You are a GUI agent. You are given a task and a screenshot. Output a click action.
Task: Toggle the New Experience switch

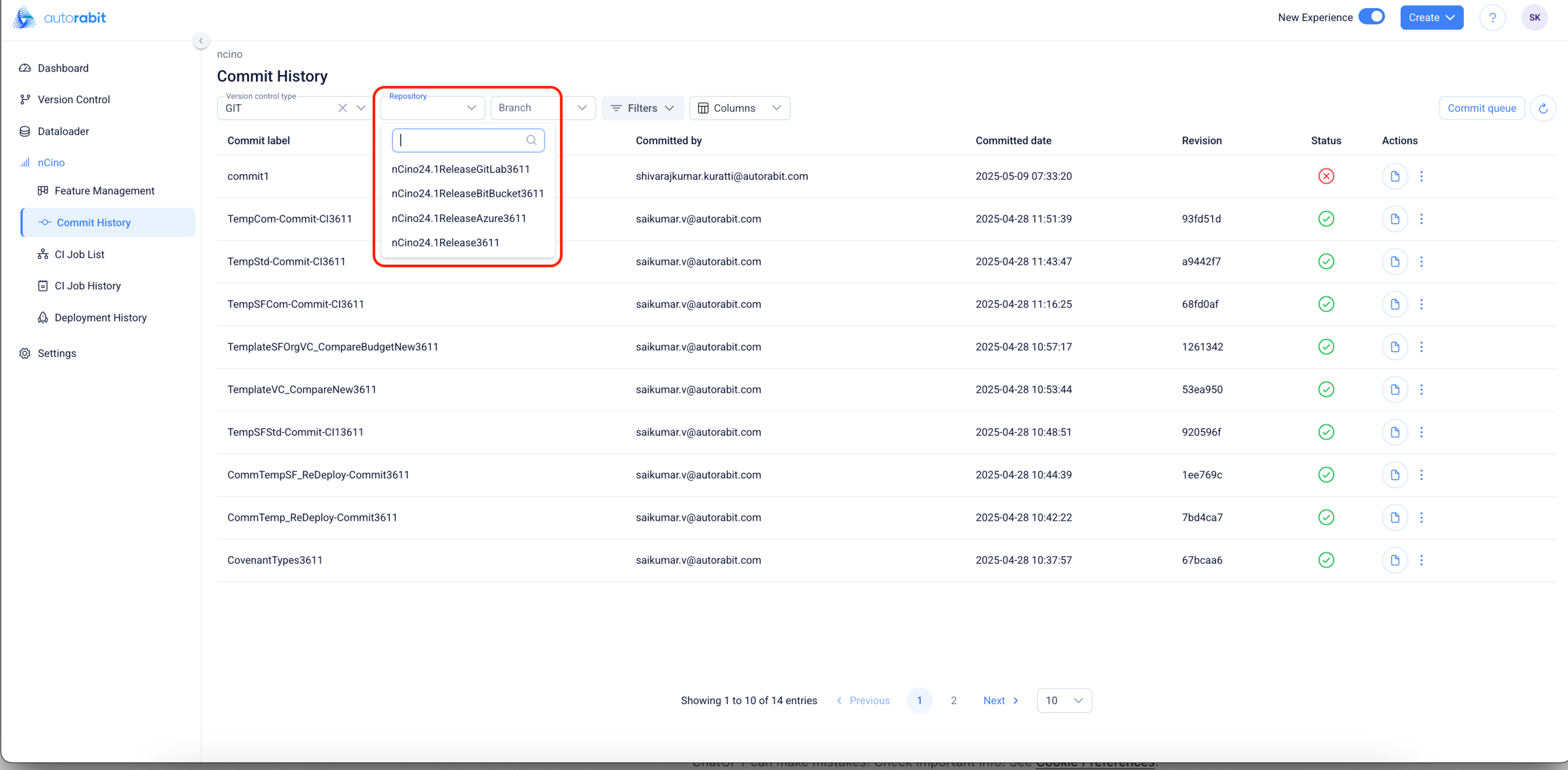[x=1371, y=17]
